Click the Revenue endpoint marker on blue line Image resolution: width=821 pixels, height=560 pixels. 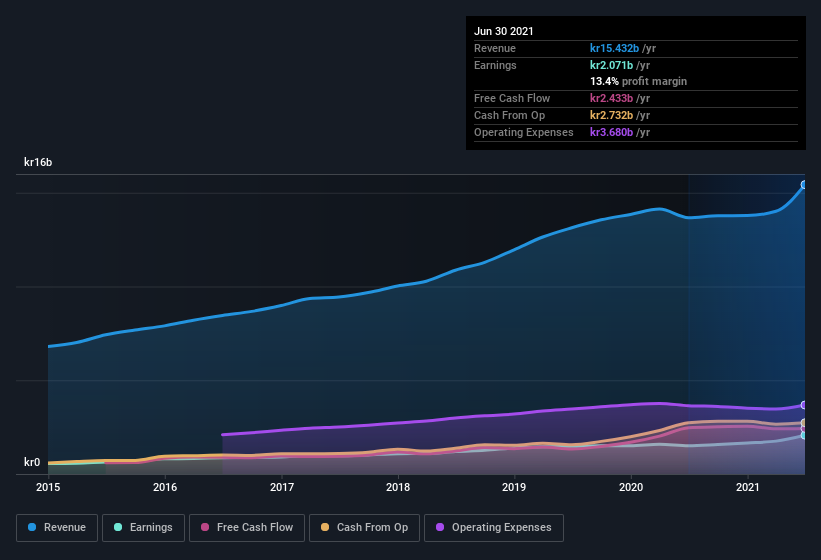tap(804, 185)
